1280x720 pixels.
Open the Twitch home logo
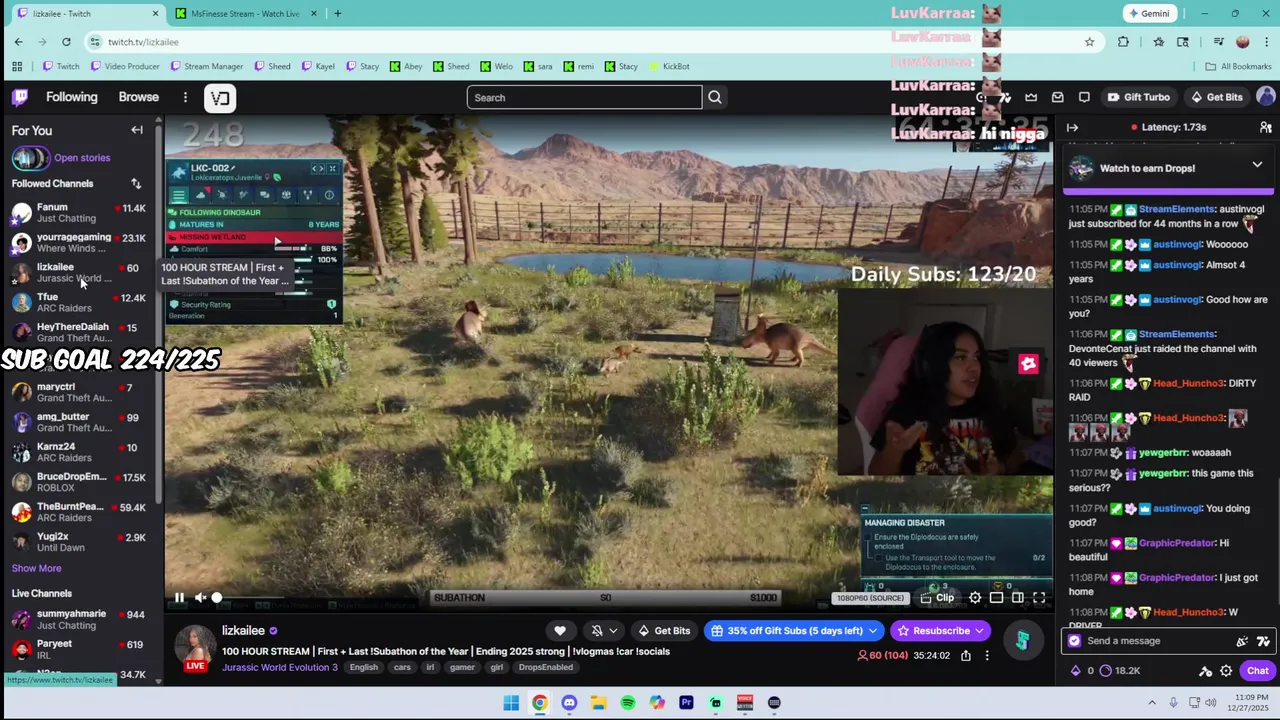click(x=20, y=97)
